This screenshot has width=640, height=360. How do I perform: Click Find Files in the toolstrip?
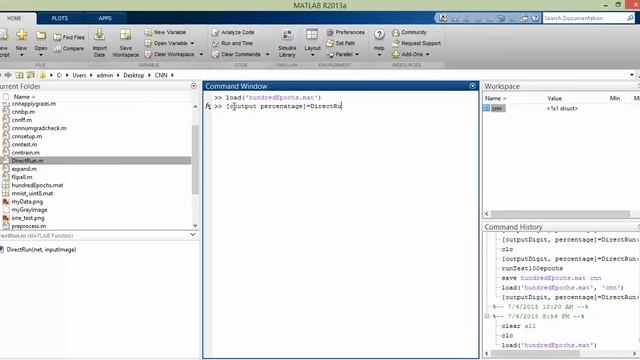tap(69, 37)
